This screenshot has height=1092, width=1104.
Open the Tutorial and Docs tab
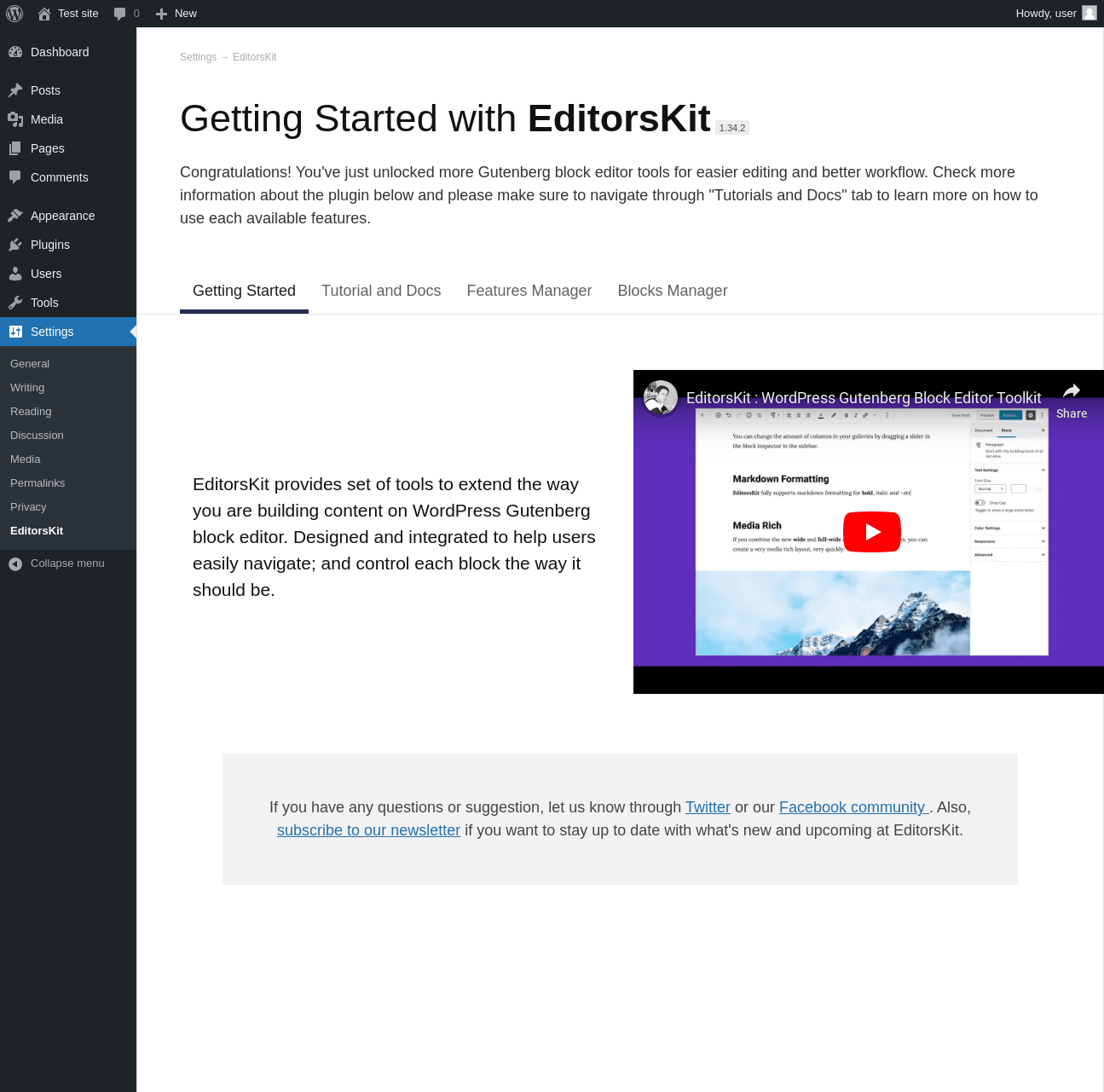(x=381, y=291)
